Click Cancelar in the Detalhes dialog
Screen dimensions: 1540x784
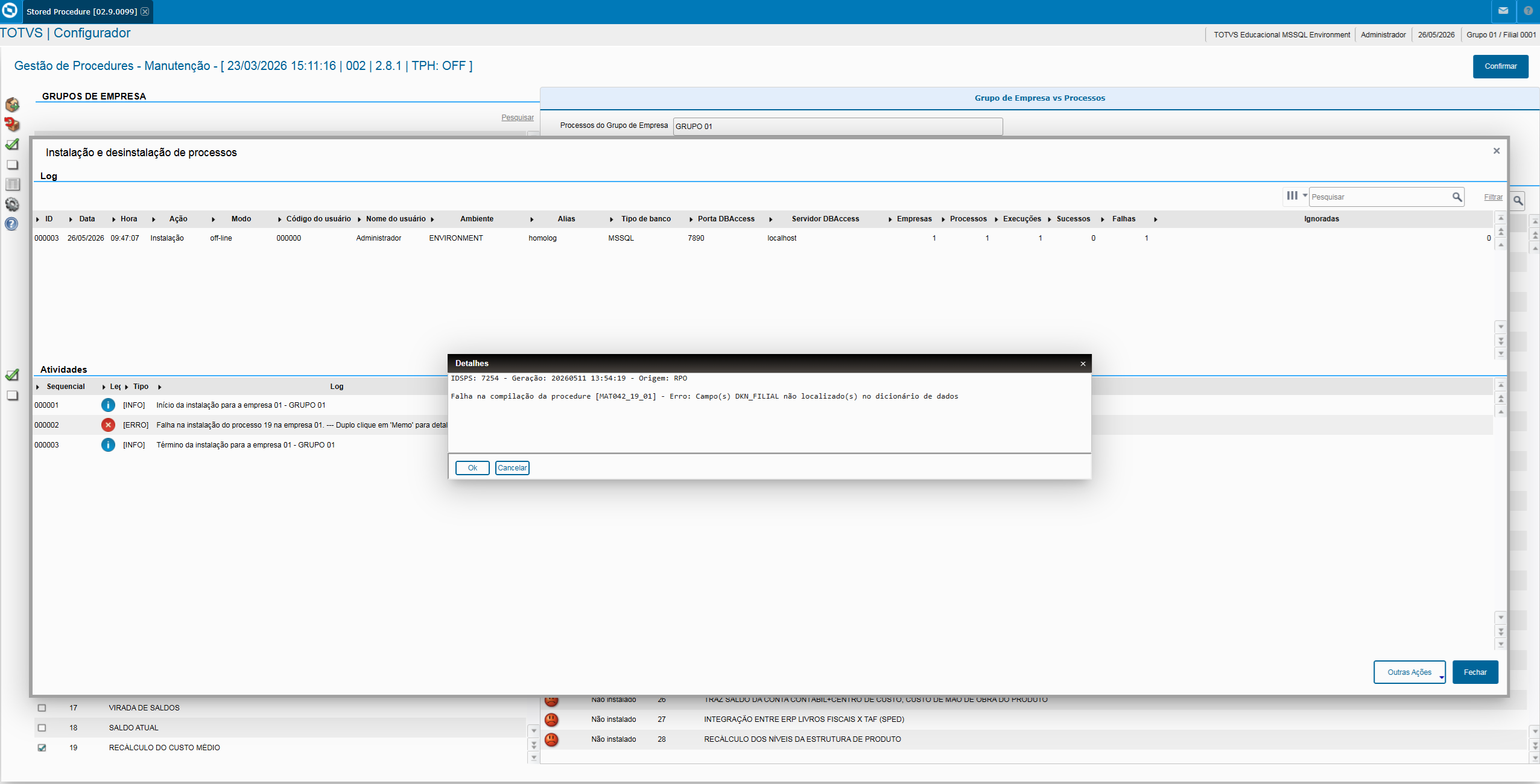click(x=512, y=468)
